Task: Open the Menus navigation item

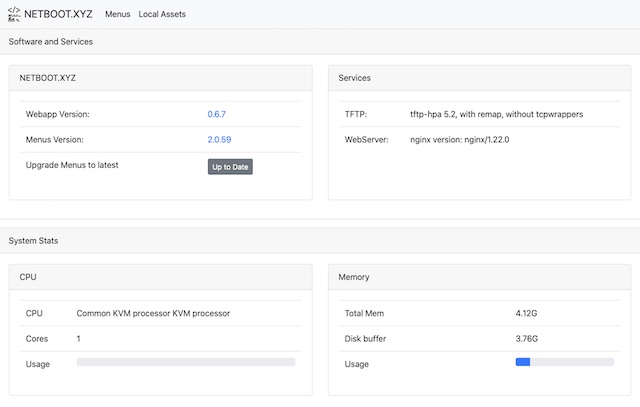Action: 117,14
